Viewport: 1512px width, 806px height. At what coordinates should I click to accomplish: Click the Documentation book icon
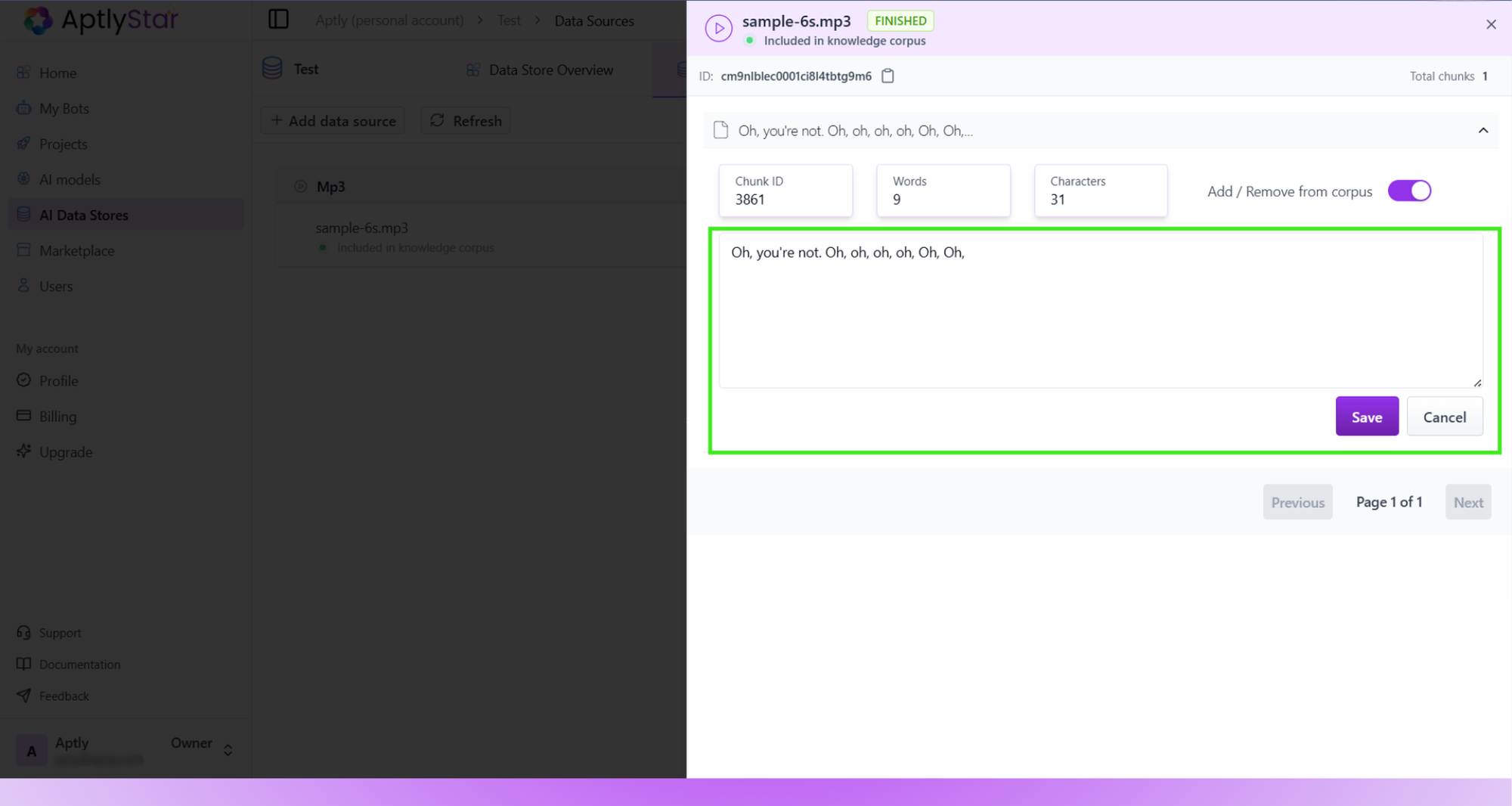pos(23,664)
